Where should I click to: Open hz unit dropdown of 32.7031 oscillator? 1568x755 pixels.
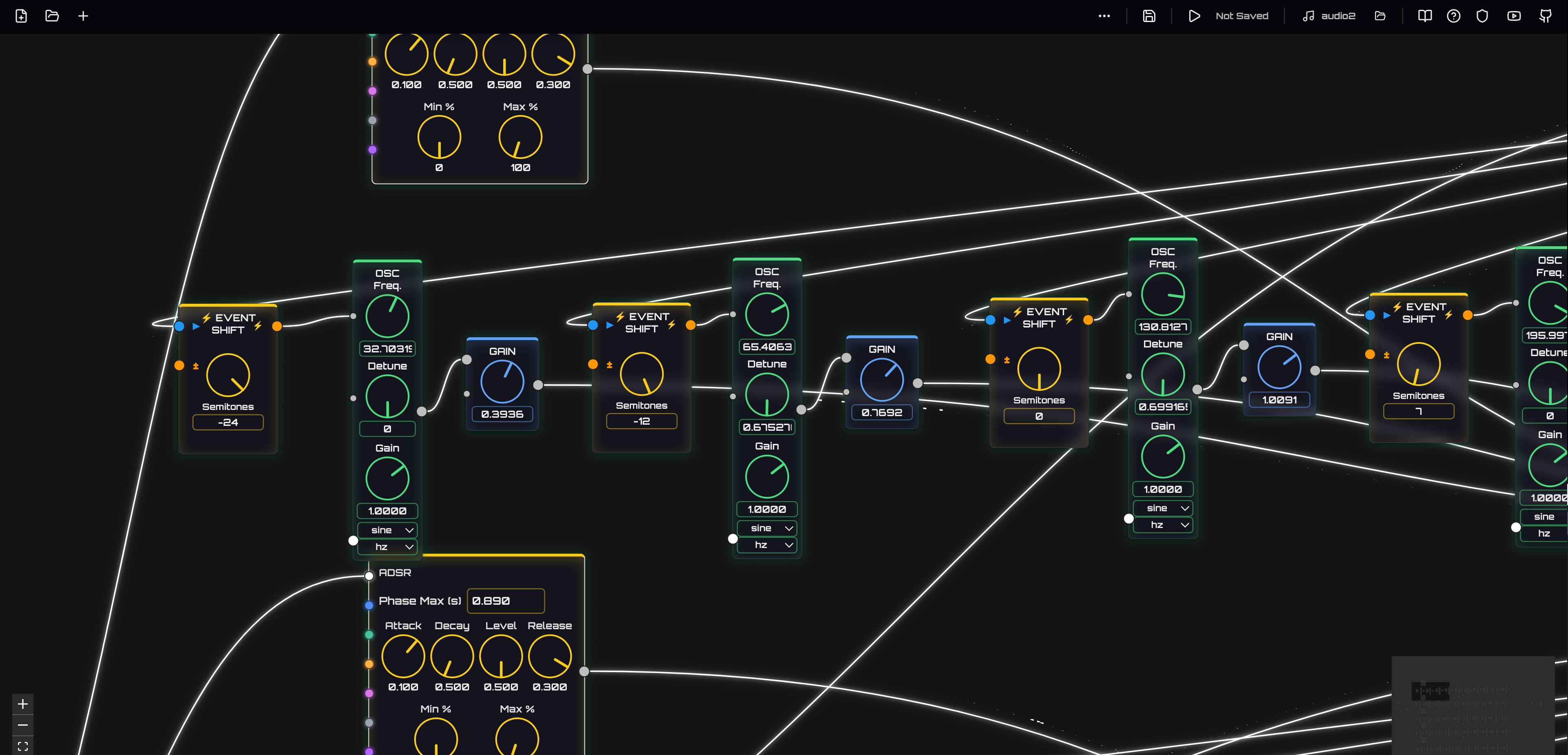[x=387, y=547]
